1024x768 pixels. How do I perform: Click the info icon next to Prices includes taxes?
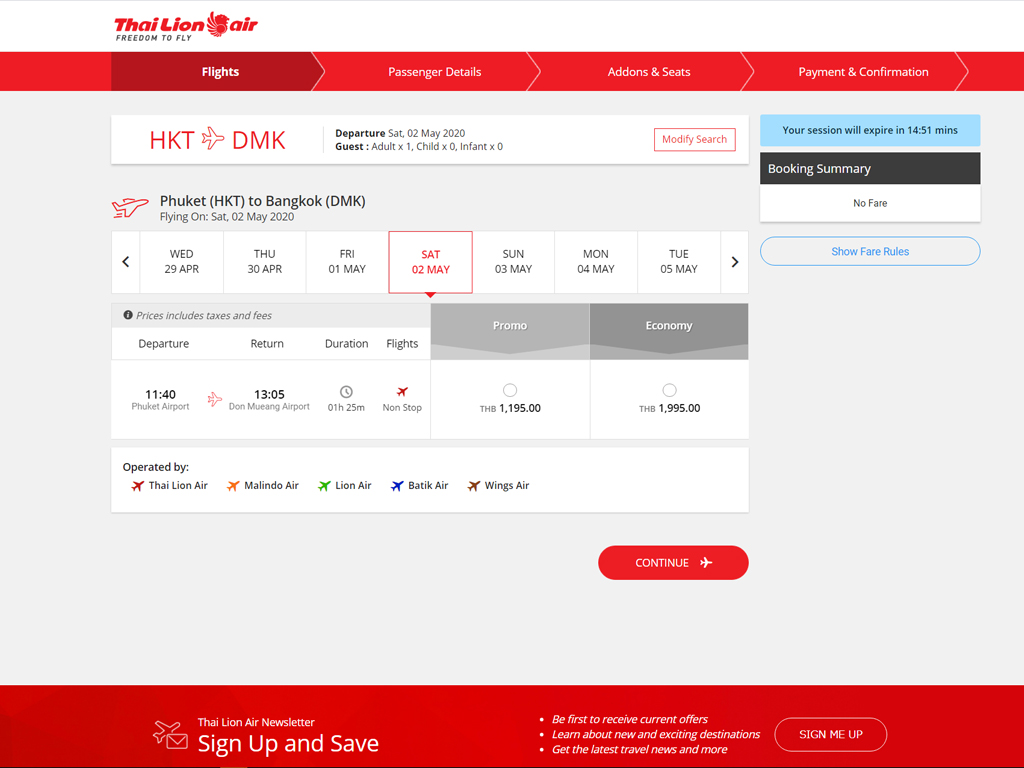(128, 315)
